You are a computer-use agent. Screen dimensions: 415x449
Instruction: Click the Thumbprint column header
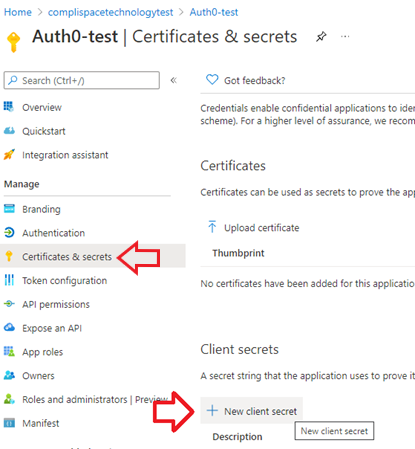[x=238, y=253]
